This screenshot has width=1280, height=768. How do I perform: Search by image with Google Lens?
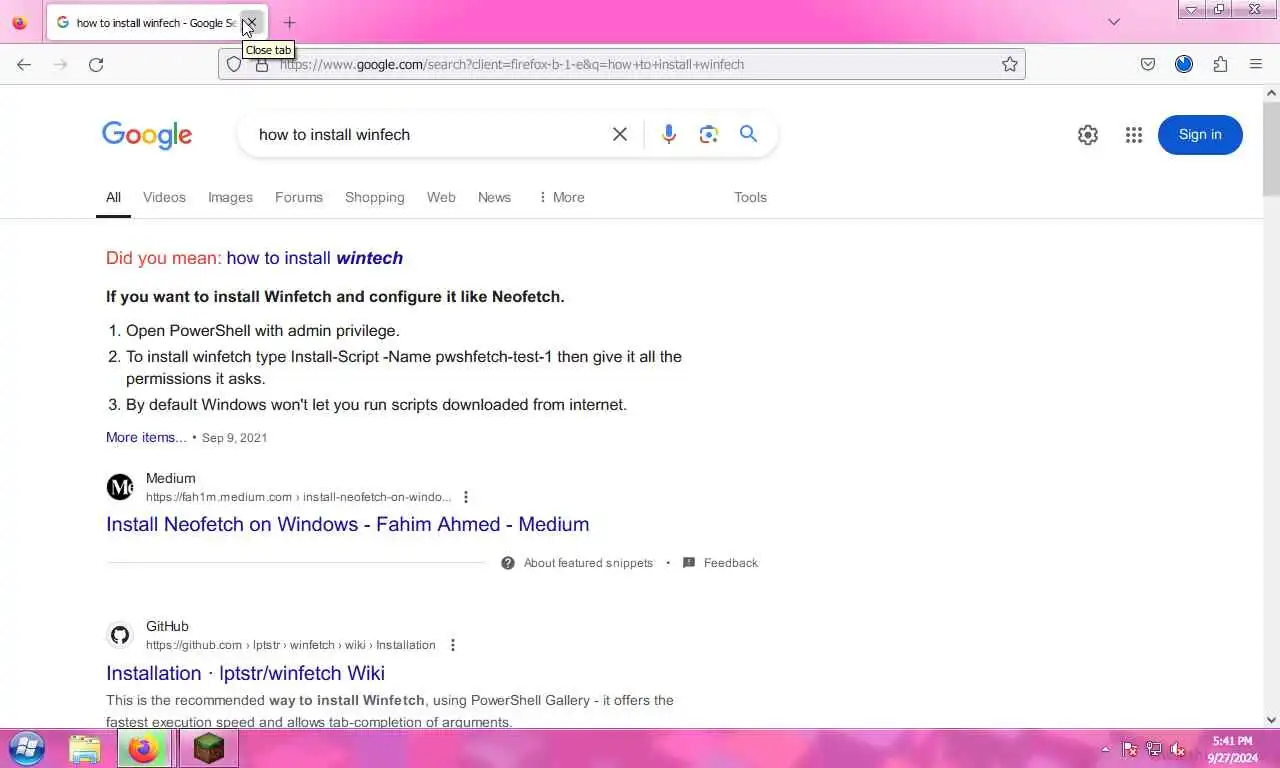click(709, 134)
